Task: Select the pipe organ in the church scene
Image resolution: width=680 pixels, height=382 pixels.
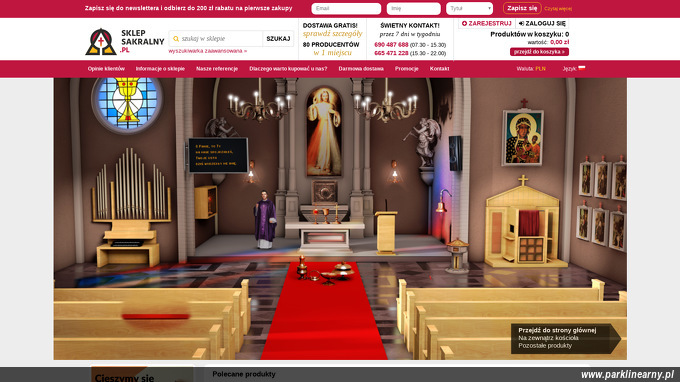Action: click(130, 207)
